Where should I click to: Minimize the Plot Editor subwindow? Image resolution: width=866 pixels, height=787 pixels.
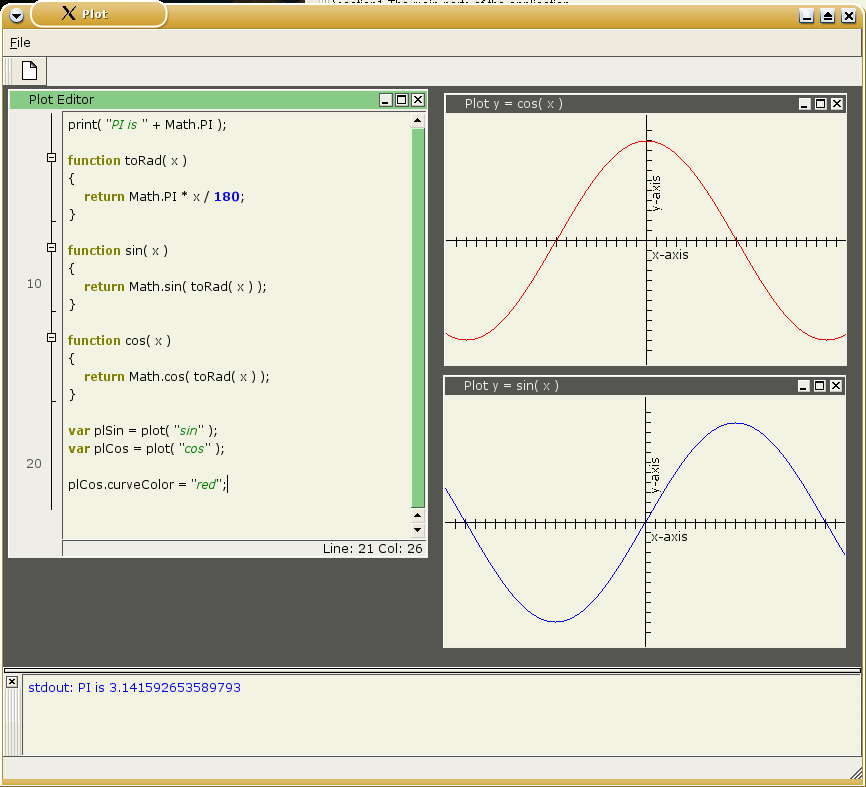(x=386, y=99)
